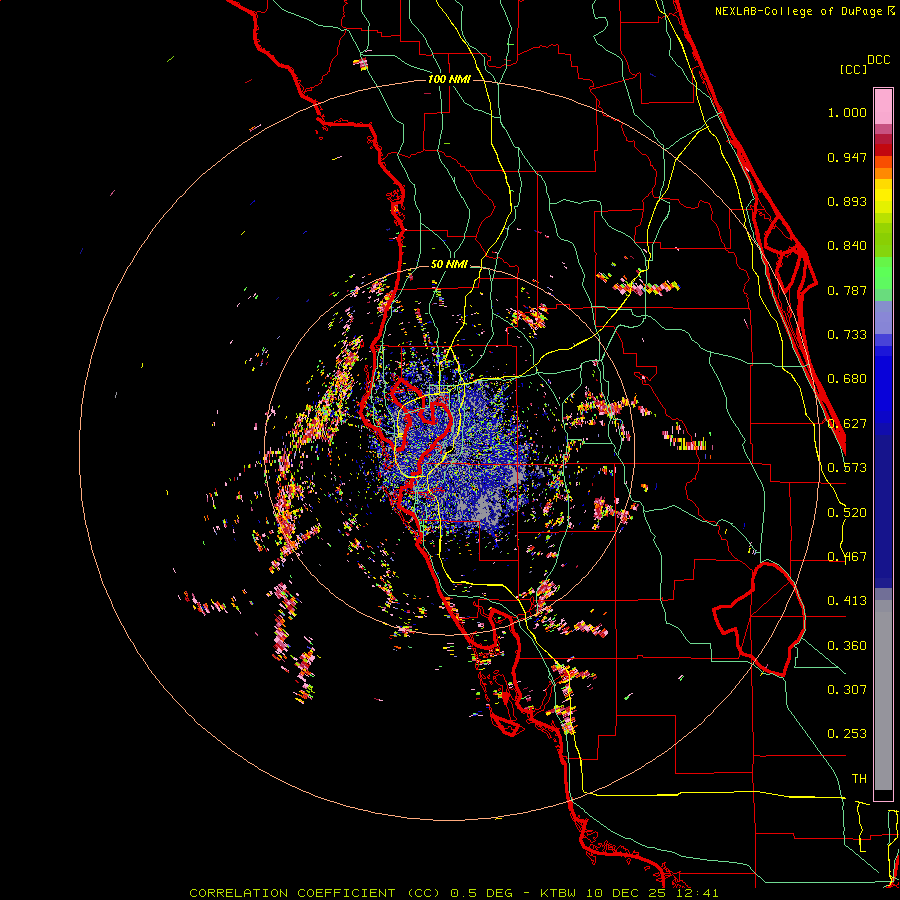
Task: Click the TH label beside color scale
Action: pyautogui.click(x=858, y=778)
